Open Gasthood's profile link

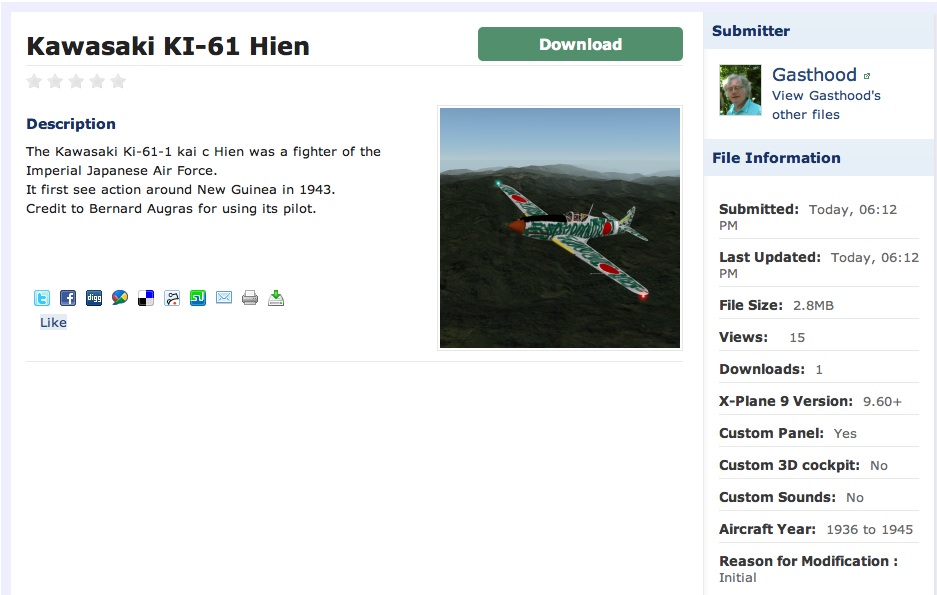point(814,75)
